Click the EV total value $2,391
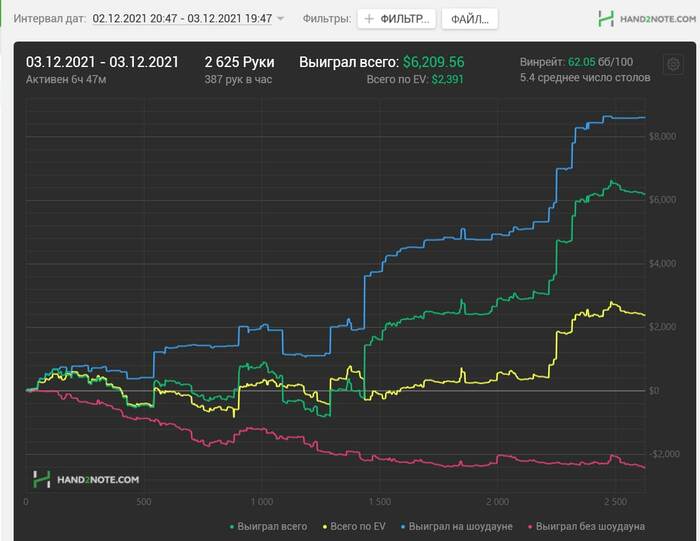 tap(447, 79)
